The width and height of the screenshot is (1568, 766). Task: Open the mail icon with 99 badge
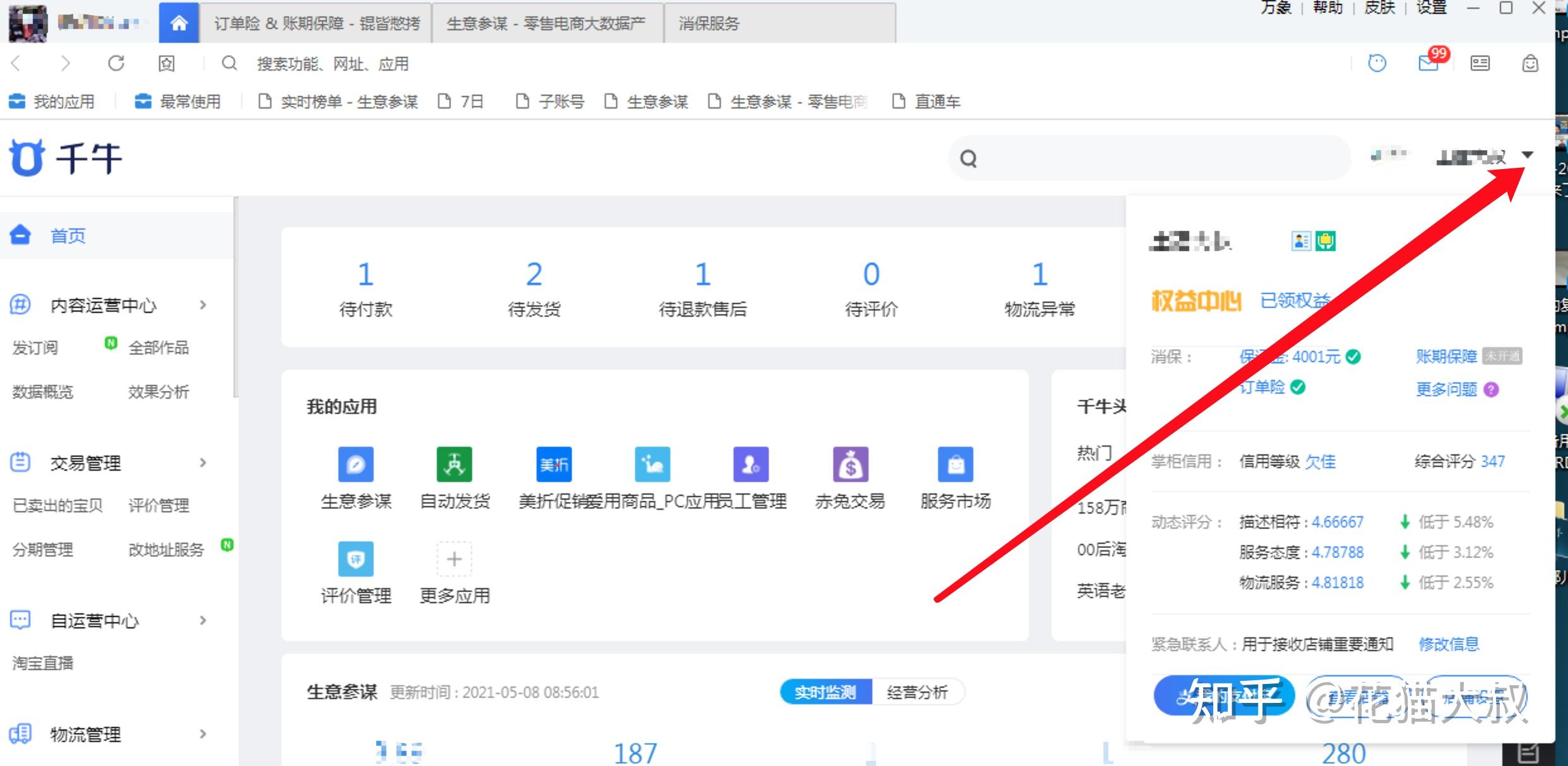click(x=1429, y=62)
